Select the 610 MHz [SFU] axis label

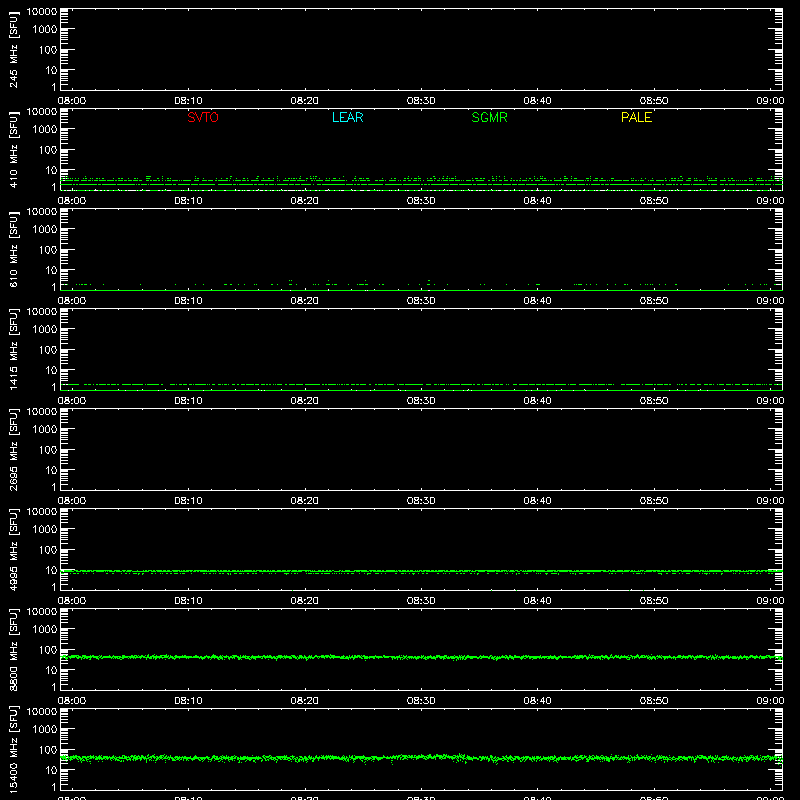pos(13,249)
